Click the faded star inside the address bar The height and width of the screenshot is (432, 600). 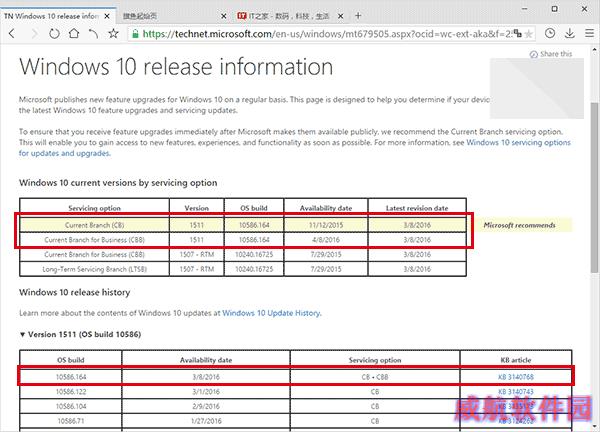click(528, 34)
